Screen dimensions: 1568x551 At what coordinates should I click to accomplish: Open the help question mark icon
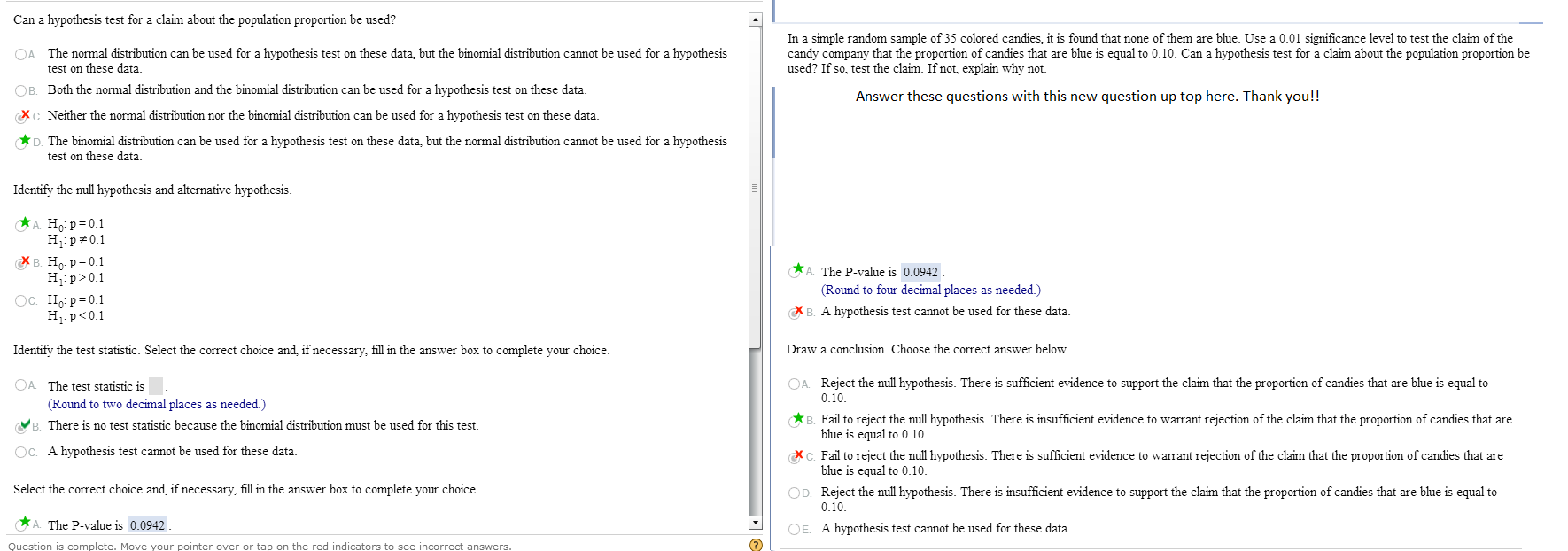756,545
